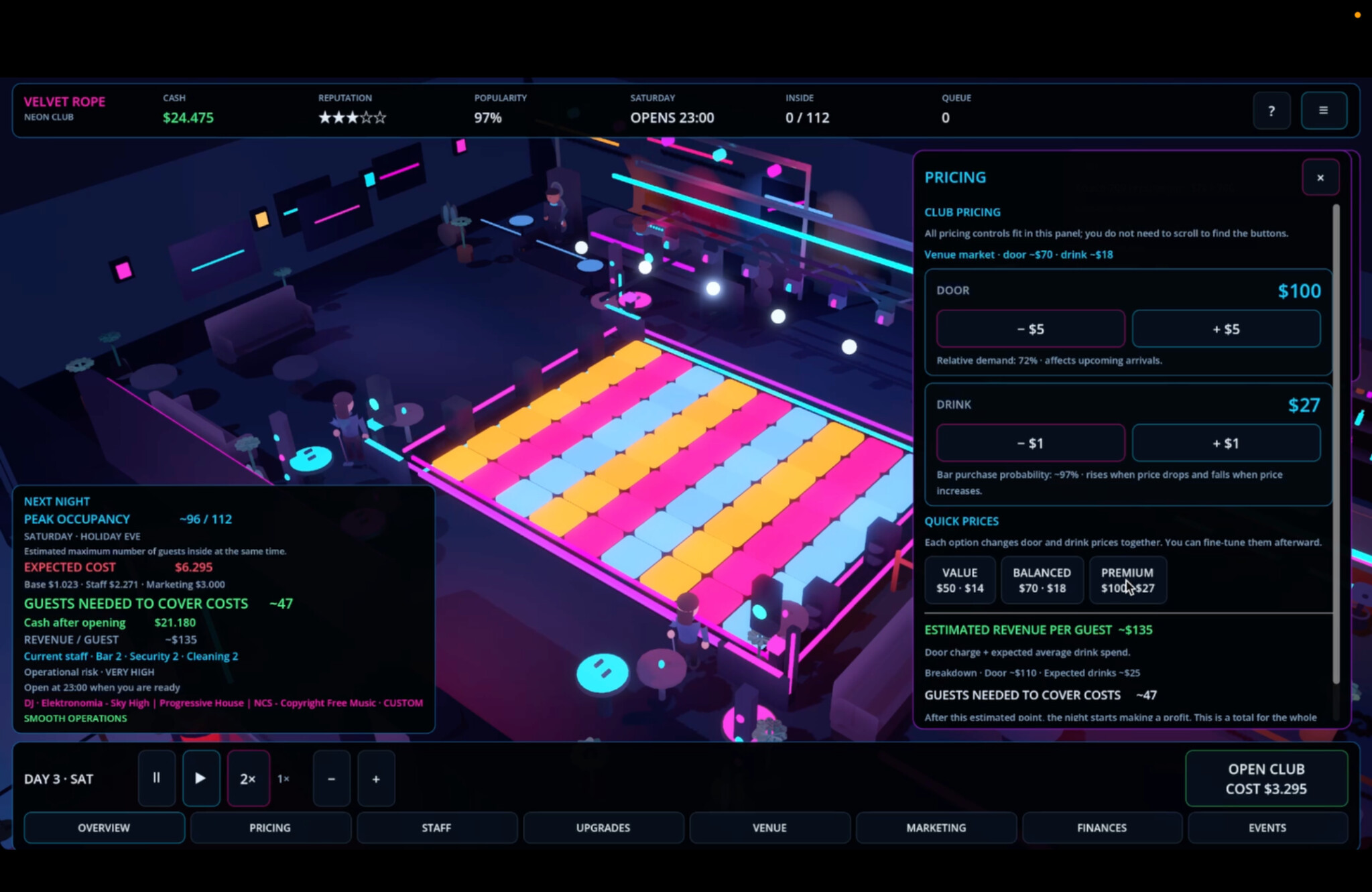This screenshot has width=1372, height=892.
Task: Apply the Premium quick price preset
Action: coord(1127,580)
